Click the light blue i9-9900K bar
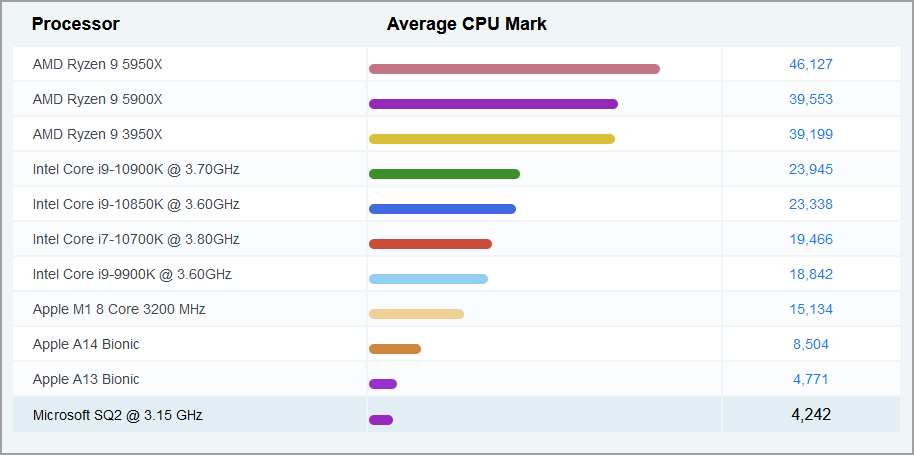Screen dimensions: 914x455 point(428,279)
